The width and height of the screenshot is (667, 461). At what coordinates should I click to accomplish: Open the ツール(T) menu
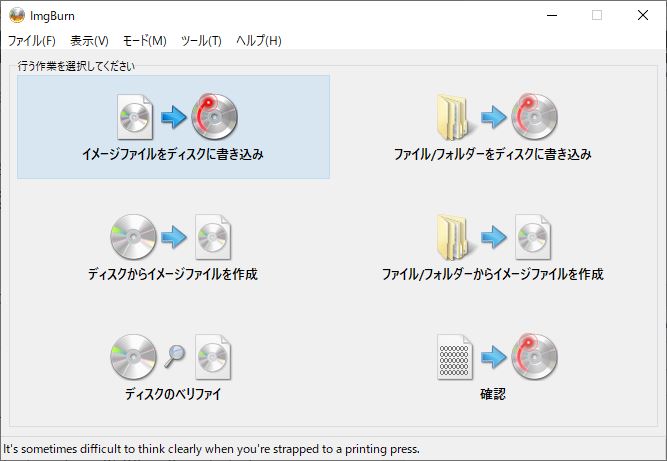(201, 41)
